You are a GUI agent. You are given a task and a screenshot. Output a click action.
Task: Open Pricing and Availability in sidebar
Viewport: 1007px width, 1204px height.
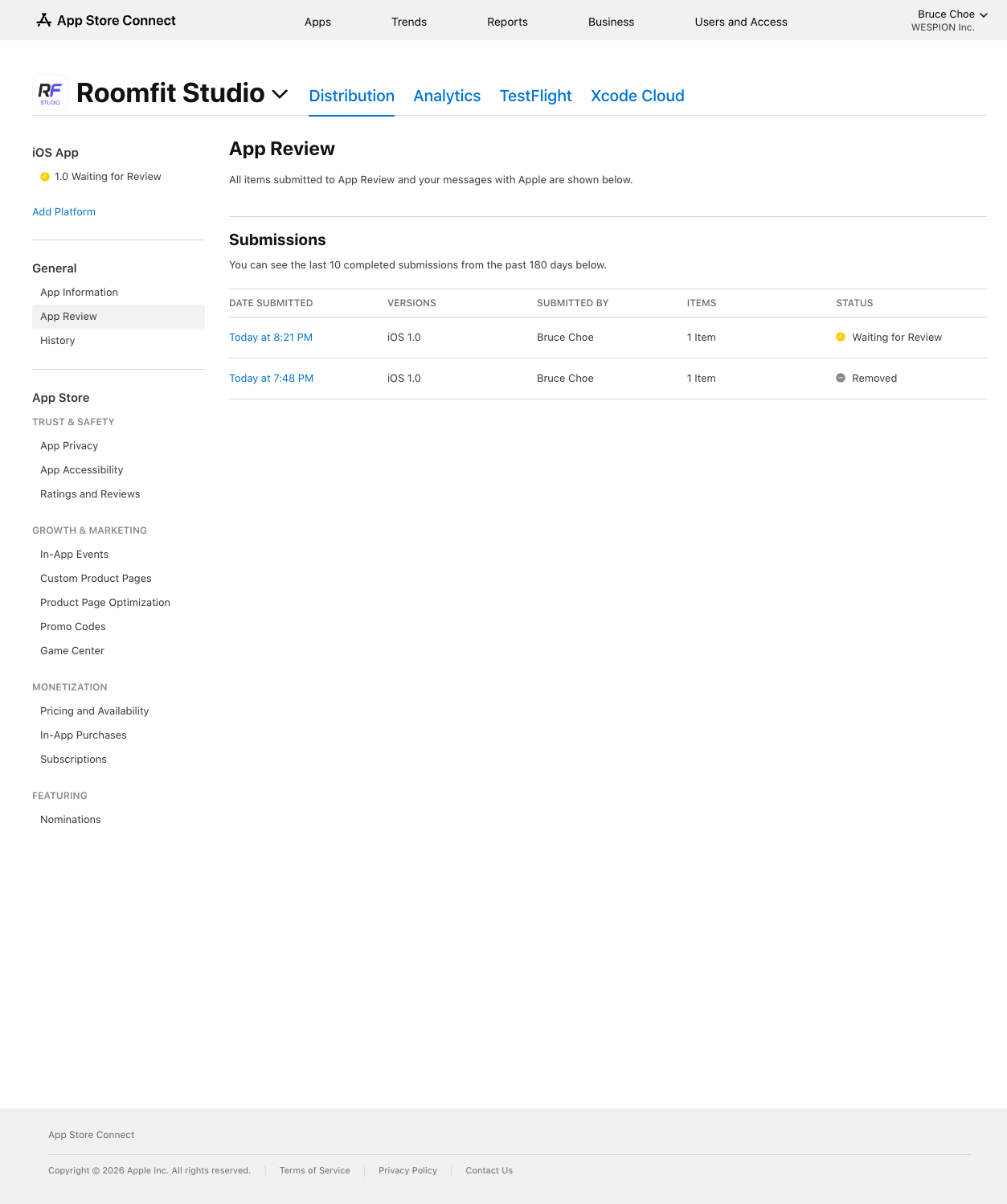tap(94, 711)
